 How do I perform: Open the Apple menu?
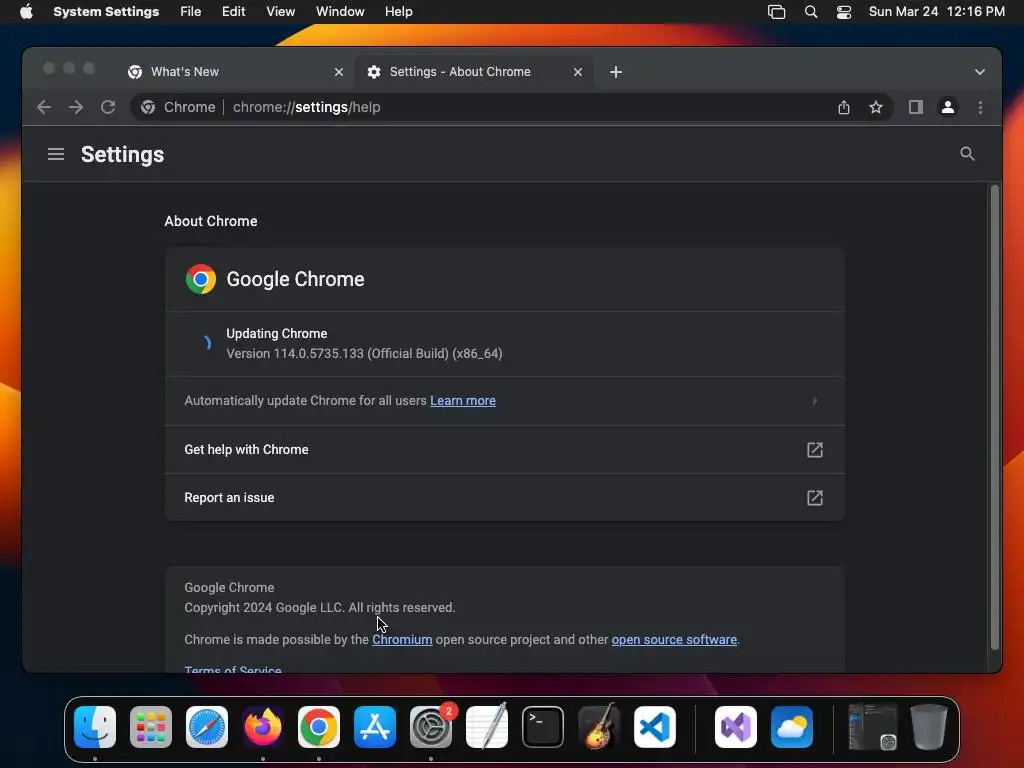coord(26,12)
